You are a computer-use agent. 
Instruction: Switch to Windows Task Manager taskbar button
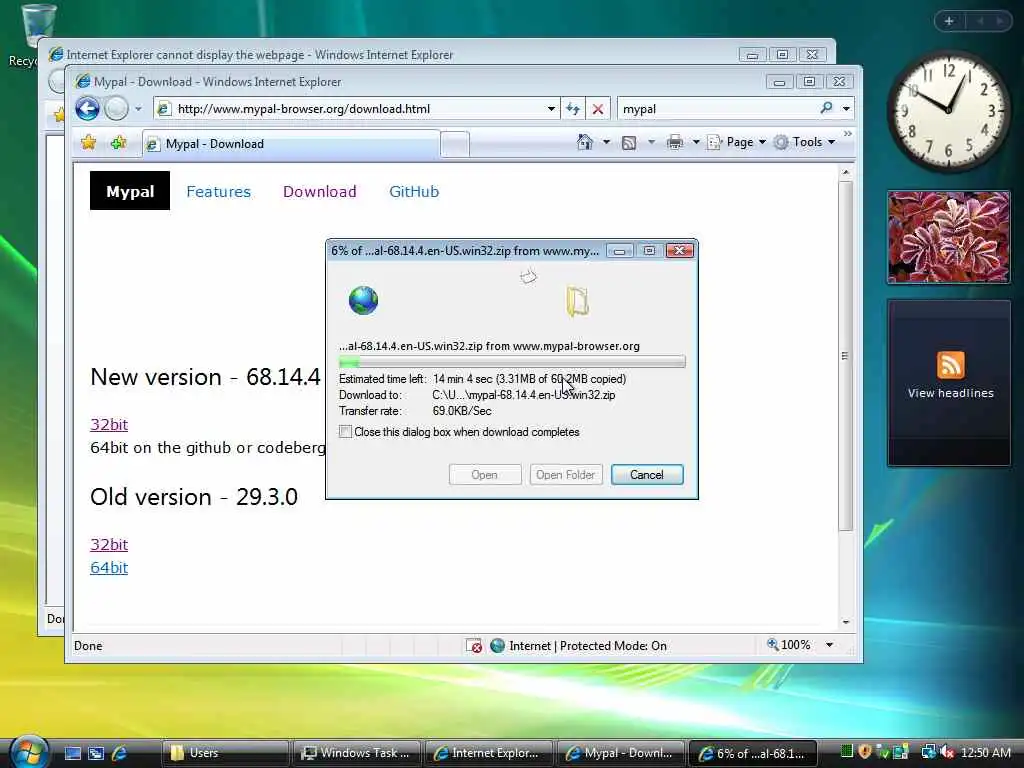[357, 753]
